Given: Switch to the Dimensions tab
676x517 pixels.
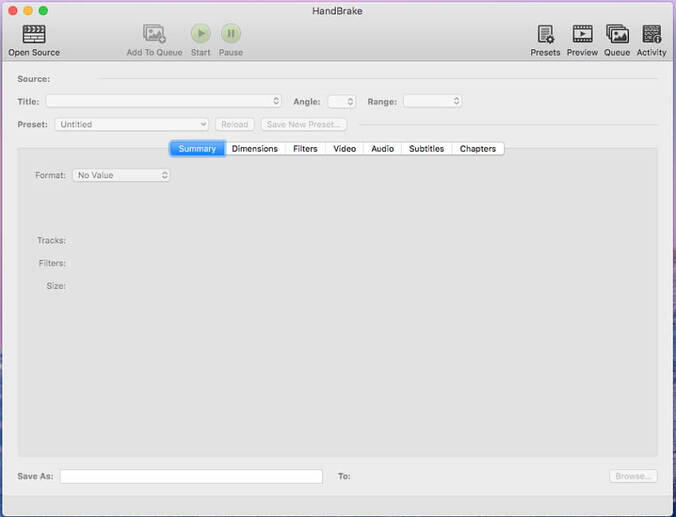Looking at the screenshot, I should tap(255, 149).
